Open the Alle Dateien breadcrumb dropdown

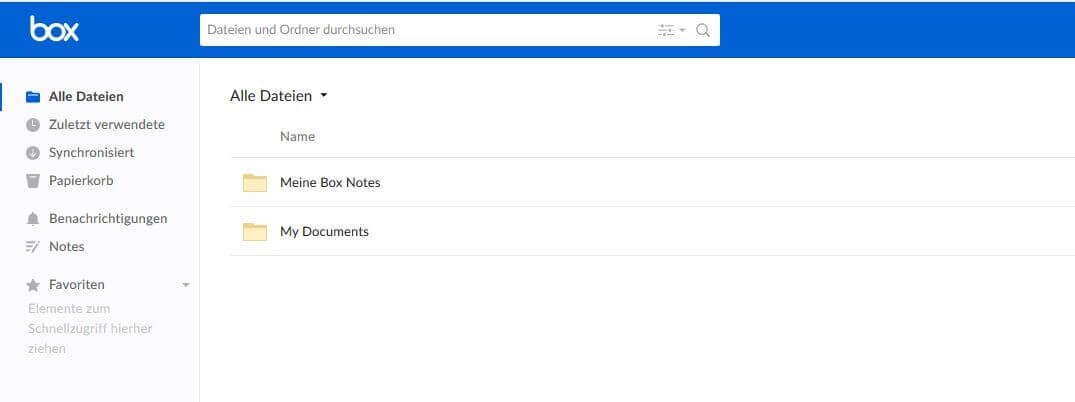pyautogui.click(x=324, y=96)
